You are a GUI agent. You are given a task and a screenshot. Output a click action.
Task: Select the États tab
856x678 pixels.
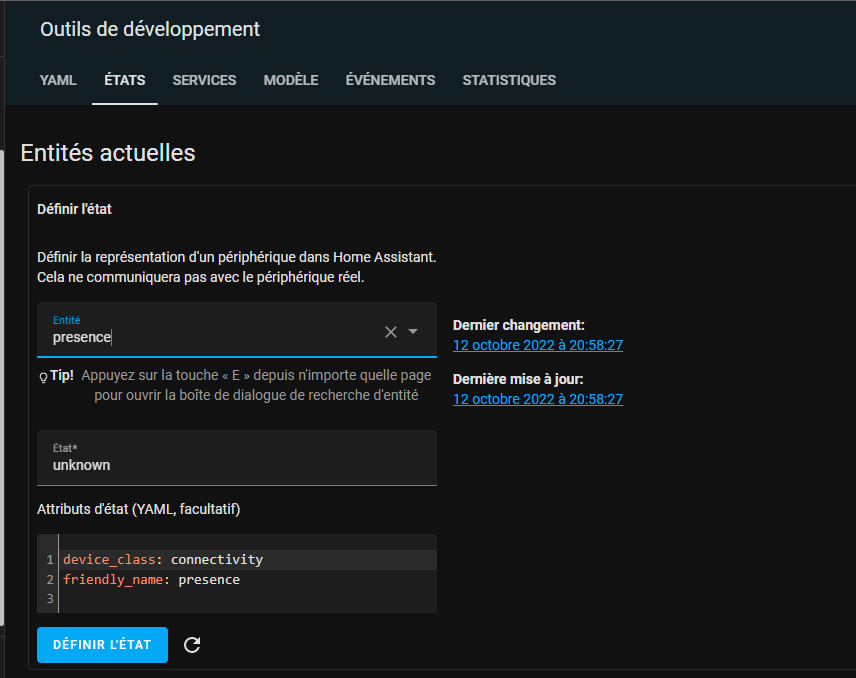tap(125, 80)
